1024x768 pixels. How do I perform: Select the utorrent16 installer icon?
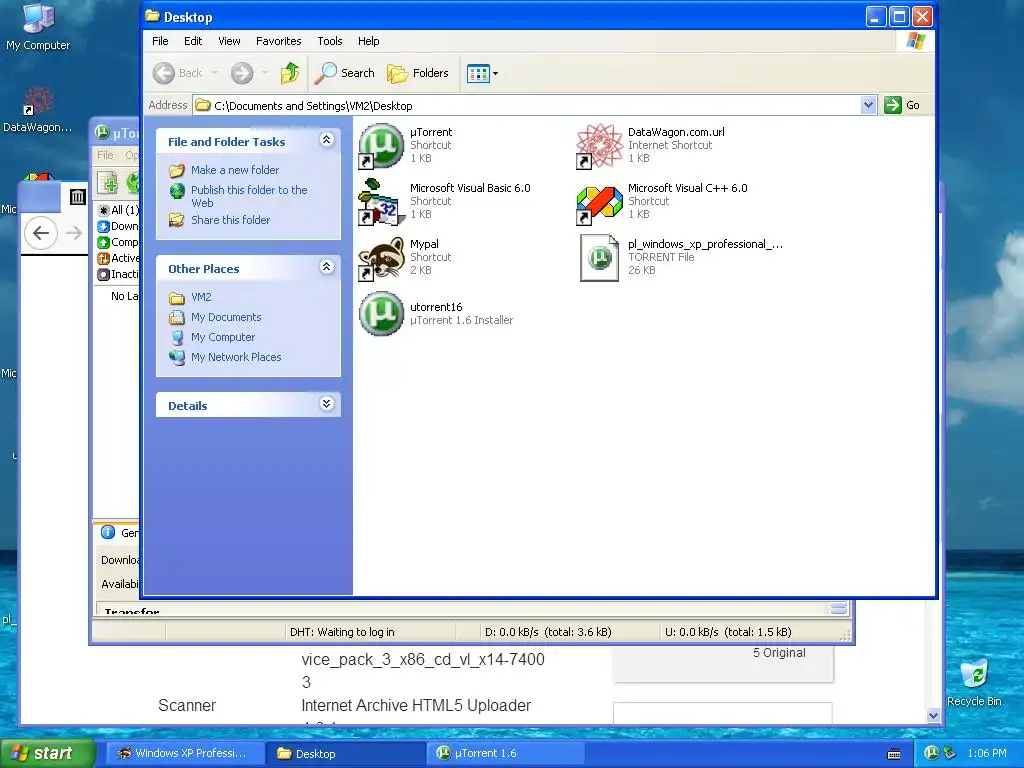[x=381, y=314]
